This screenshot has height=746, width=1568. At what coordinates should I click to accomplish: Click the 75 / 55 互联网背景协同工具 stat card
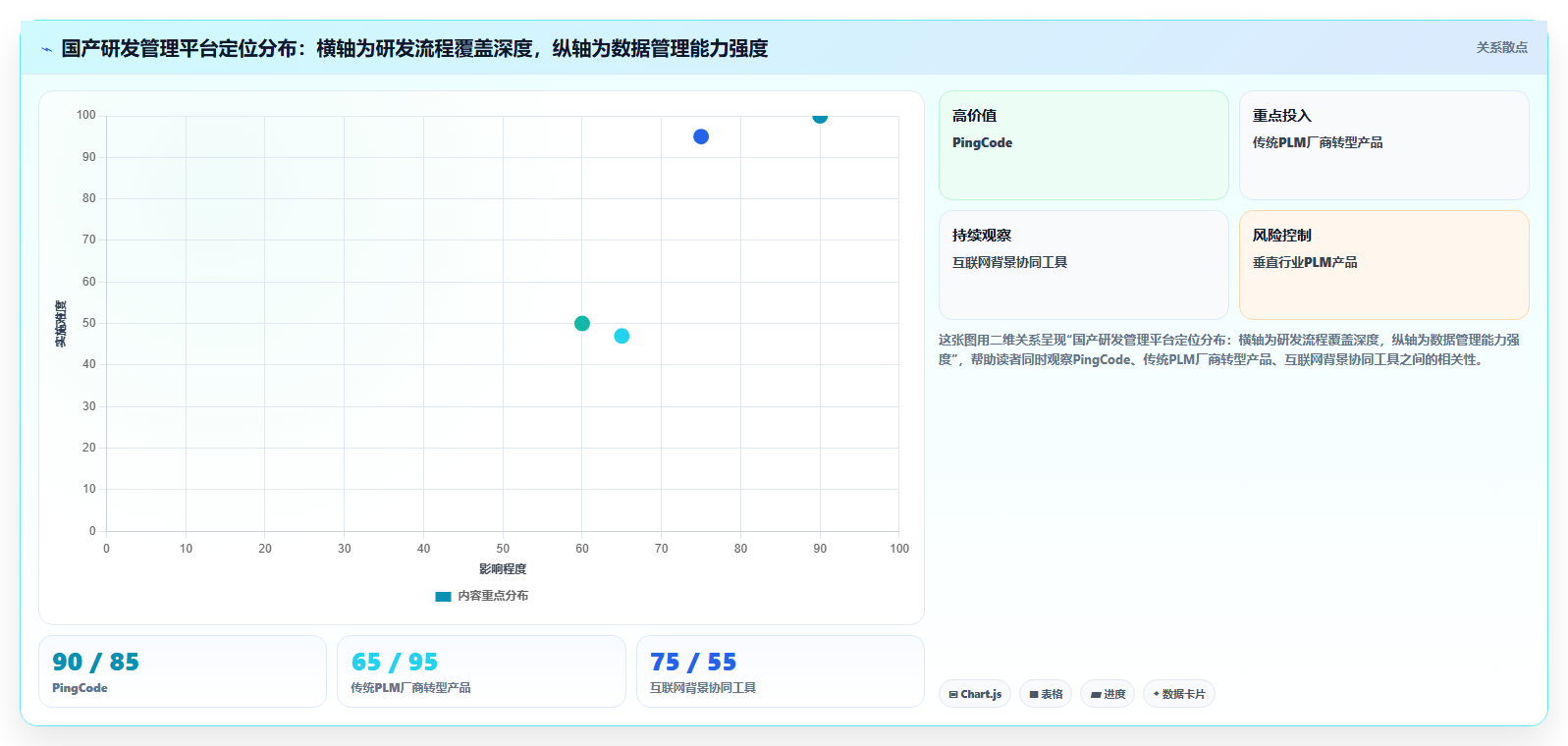(x=781, y=671)
